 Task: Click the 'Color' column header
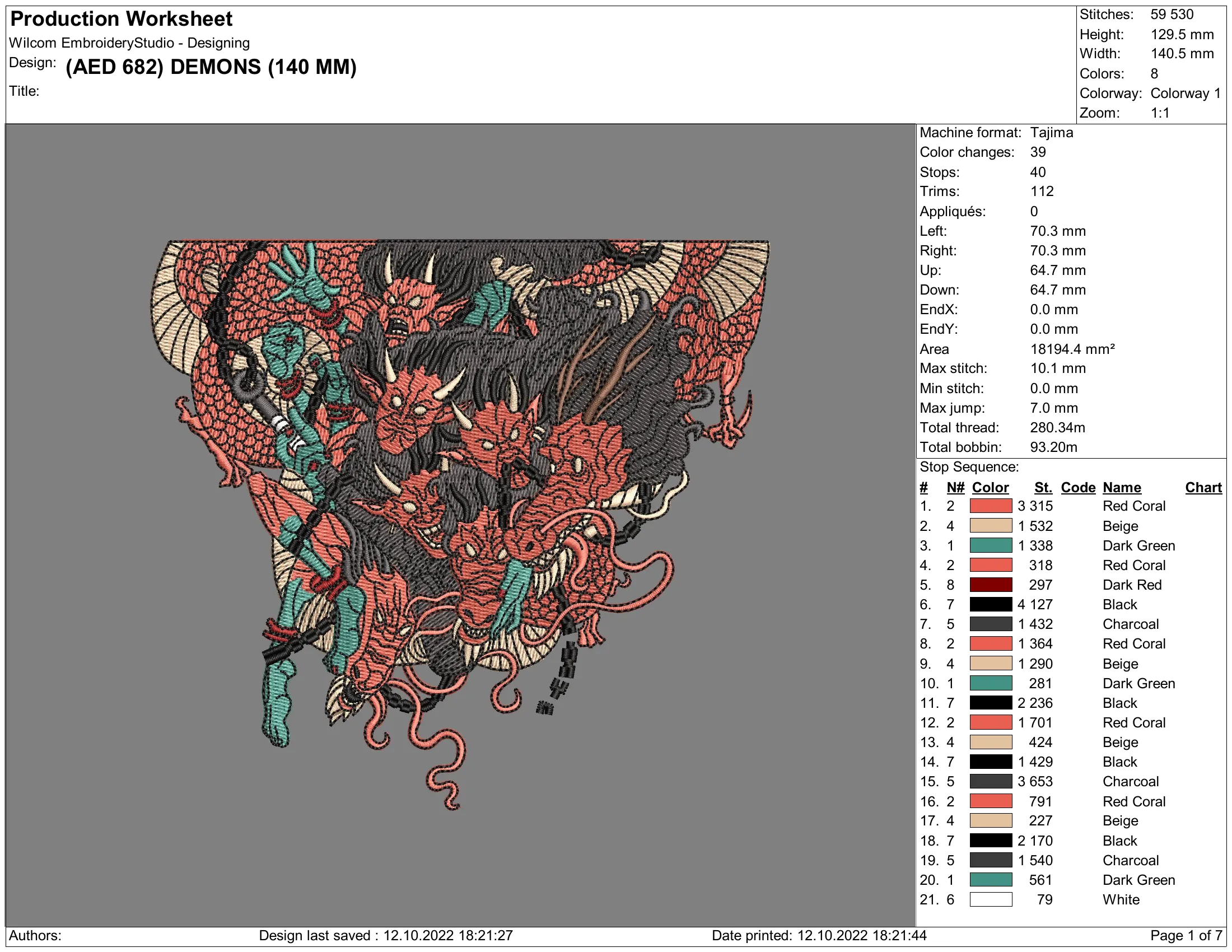click(x=990, y=487)
